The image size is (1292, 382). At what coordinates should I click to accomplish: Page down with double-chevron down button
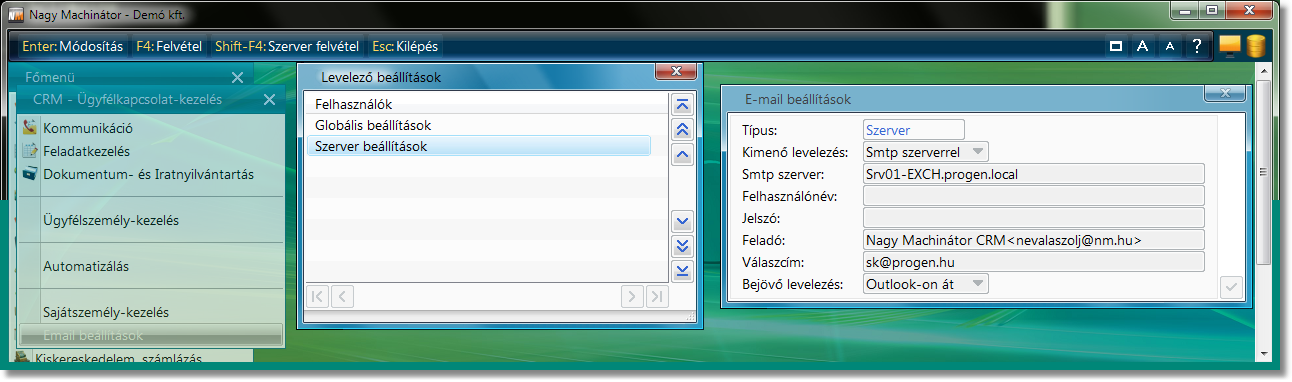coord(683,246)
